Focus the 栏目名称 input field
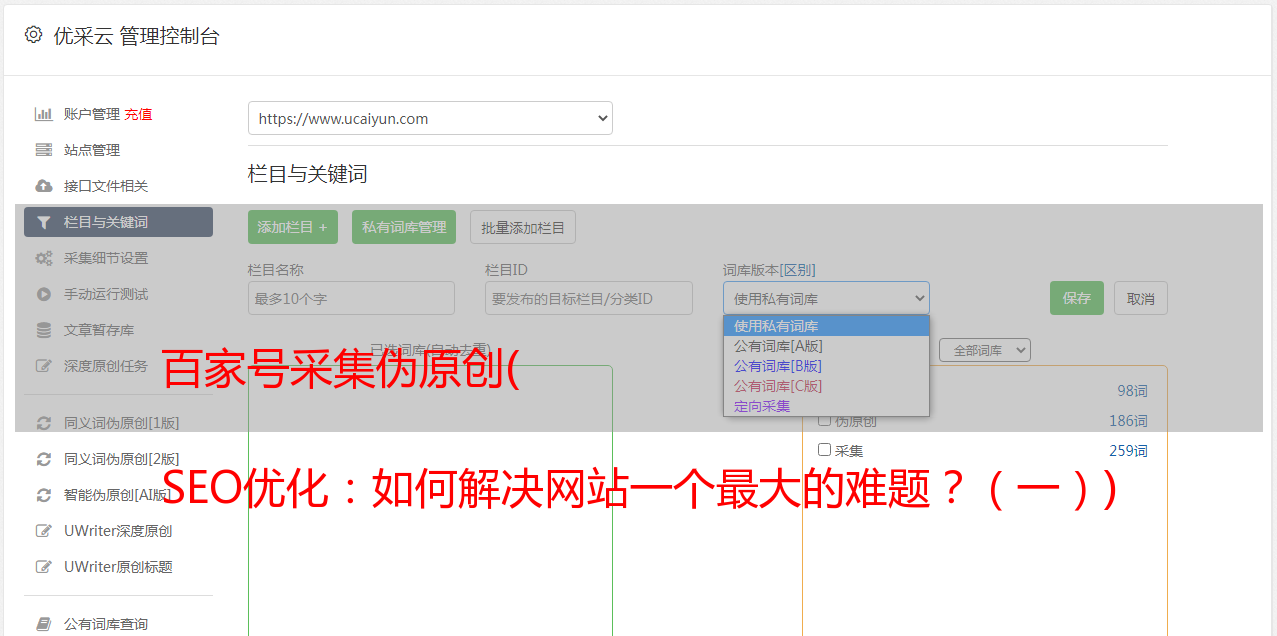The width and height of the screenshot is (1277, 636). [x=351, y=298]
